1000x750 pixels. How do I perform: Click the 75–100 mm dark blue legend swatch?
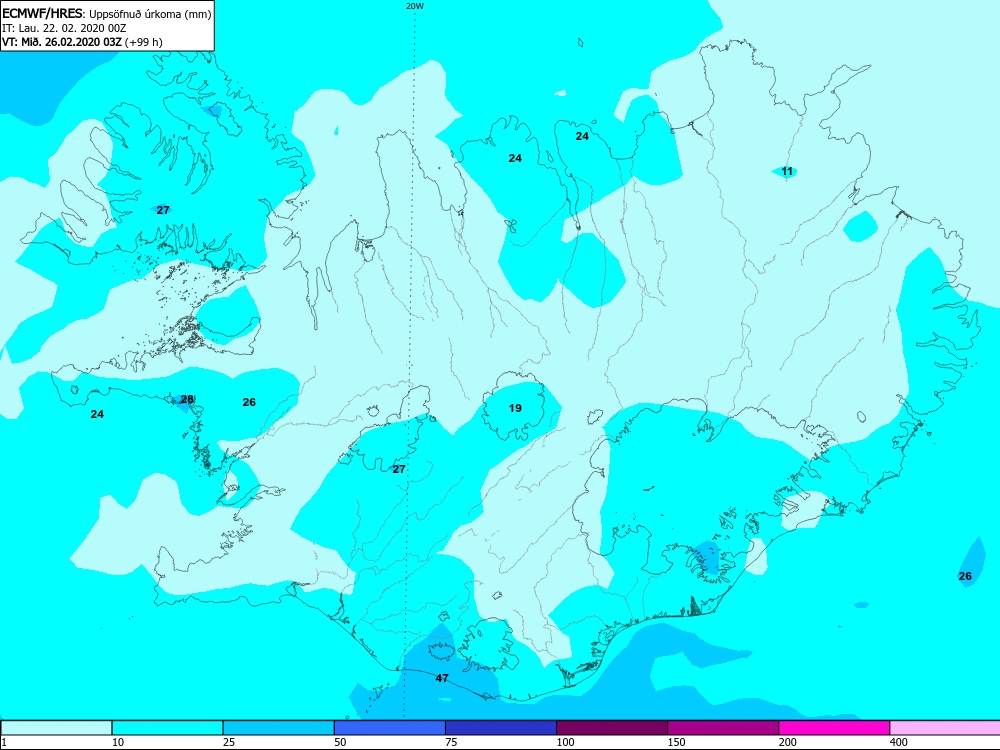[501, 728]
